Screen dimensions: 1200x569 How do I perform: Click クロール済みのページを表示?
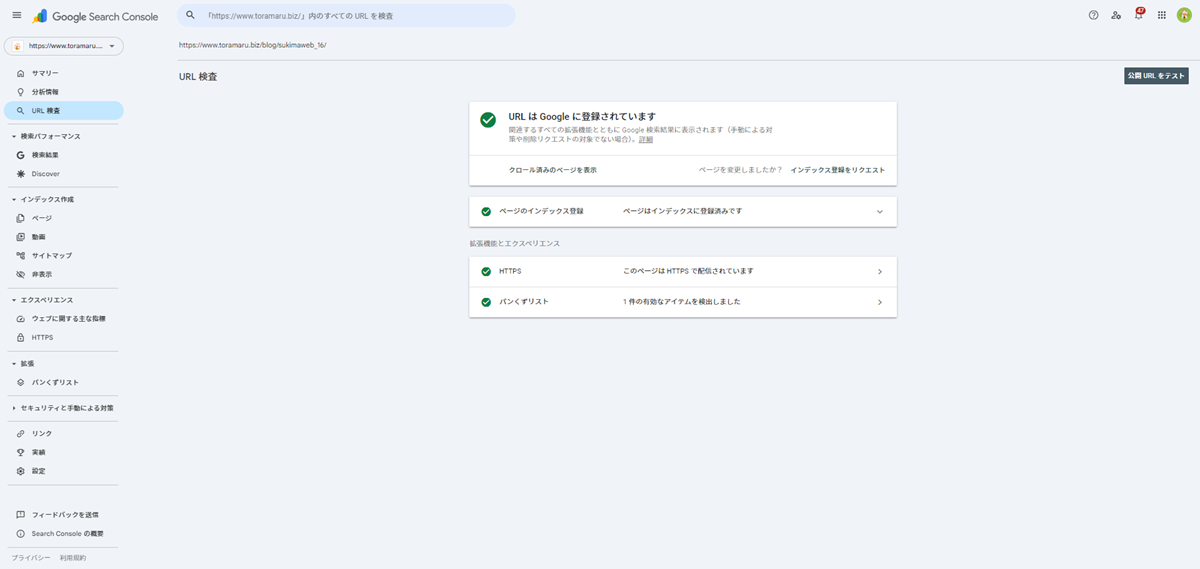(553, 170)
